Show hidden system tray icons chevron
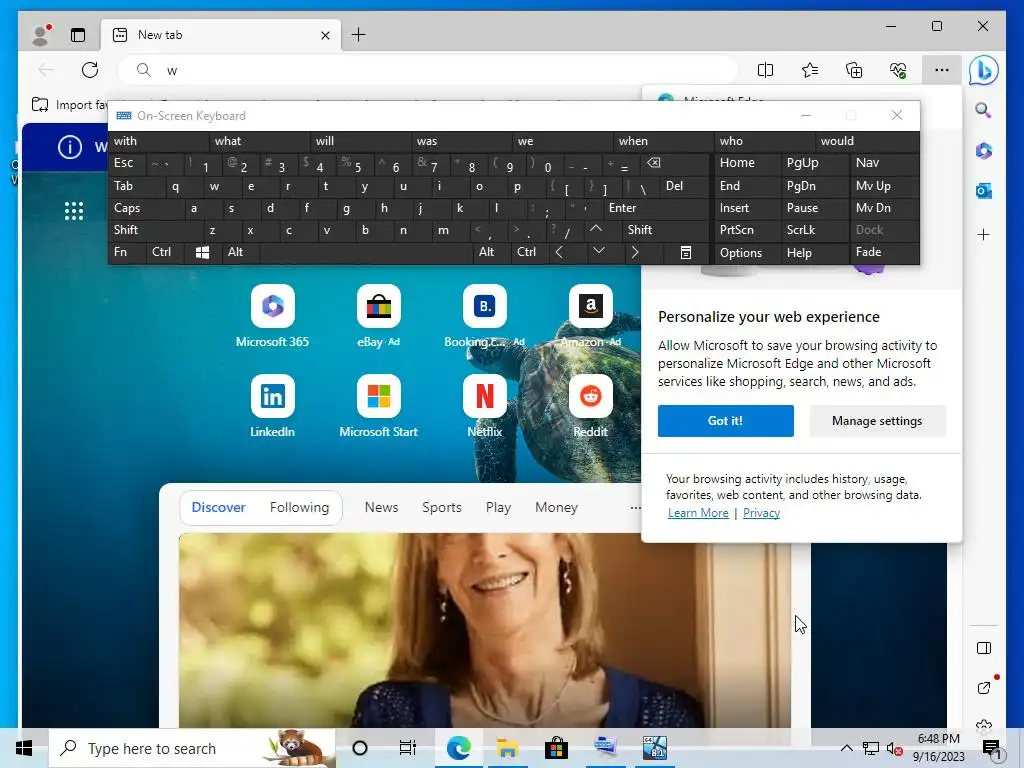 click(846, 748)
